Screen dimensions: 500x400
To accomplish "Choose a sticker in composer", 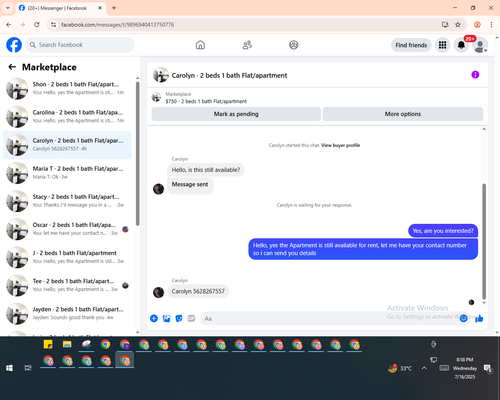I will pyautogui.click(x=179, y=318).
